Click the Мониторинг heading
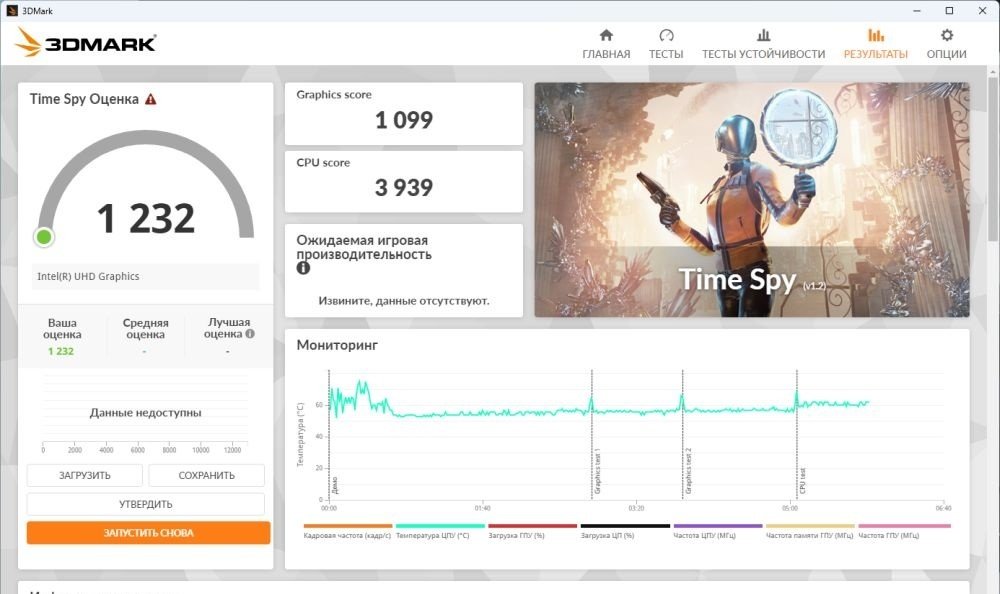Viewport: 1000px width, 594px height. coord(337,345)
